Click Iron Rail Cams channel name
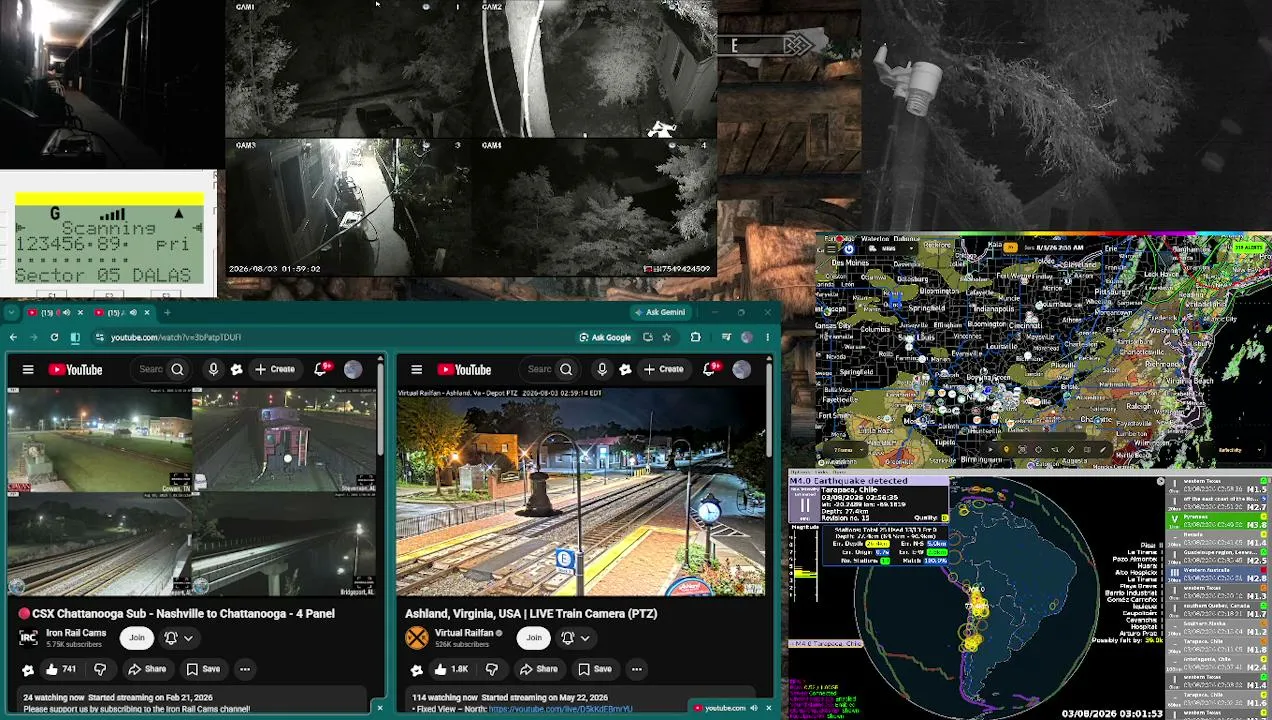This screenshot has height=720, width=1272. [76, 632]
